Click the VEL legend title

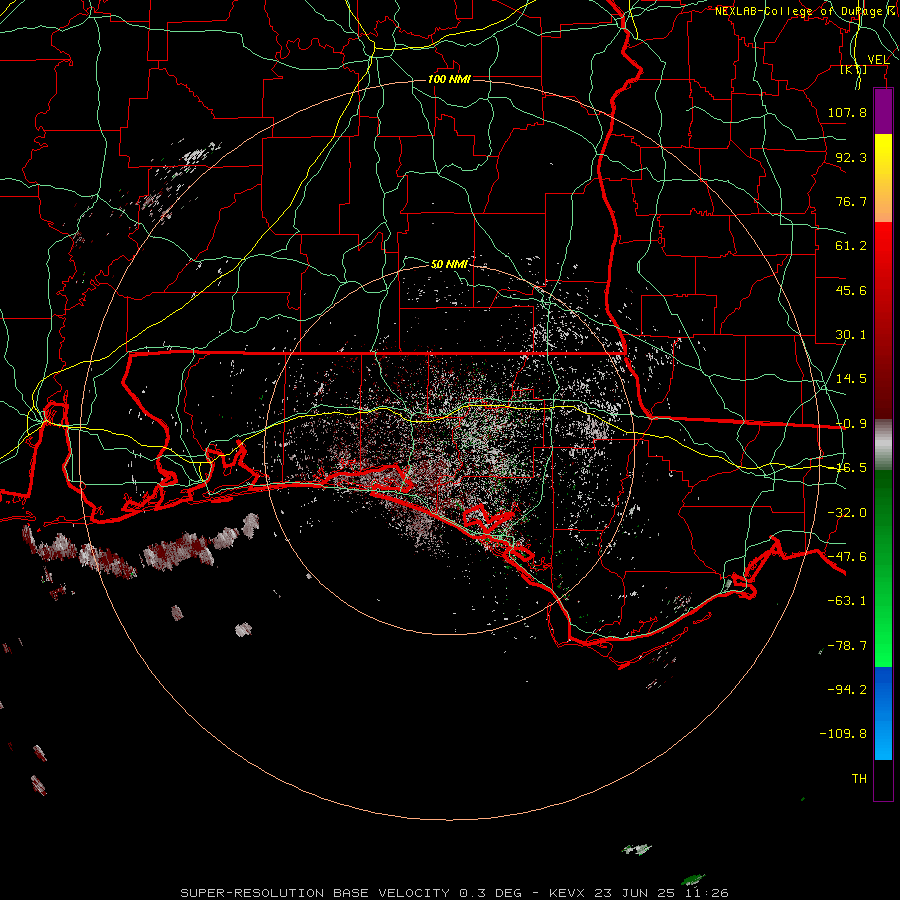(x=878, y=60)
